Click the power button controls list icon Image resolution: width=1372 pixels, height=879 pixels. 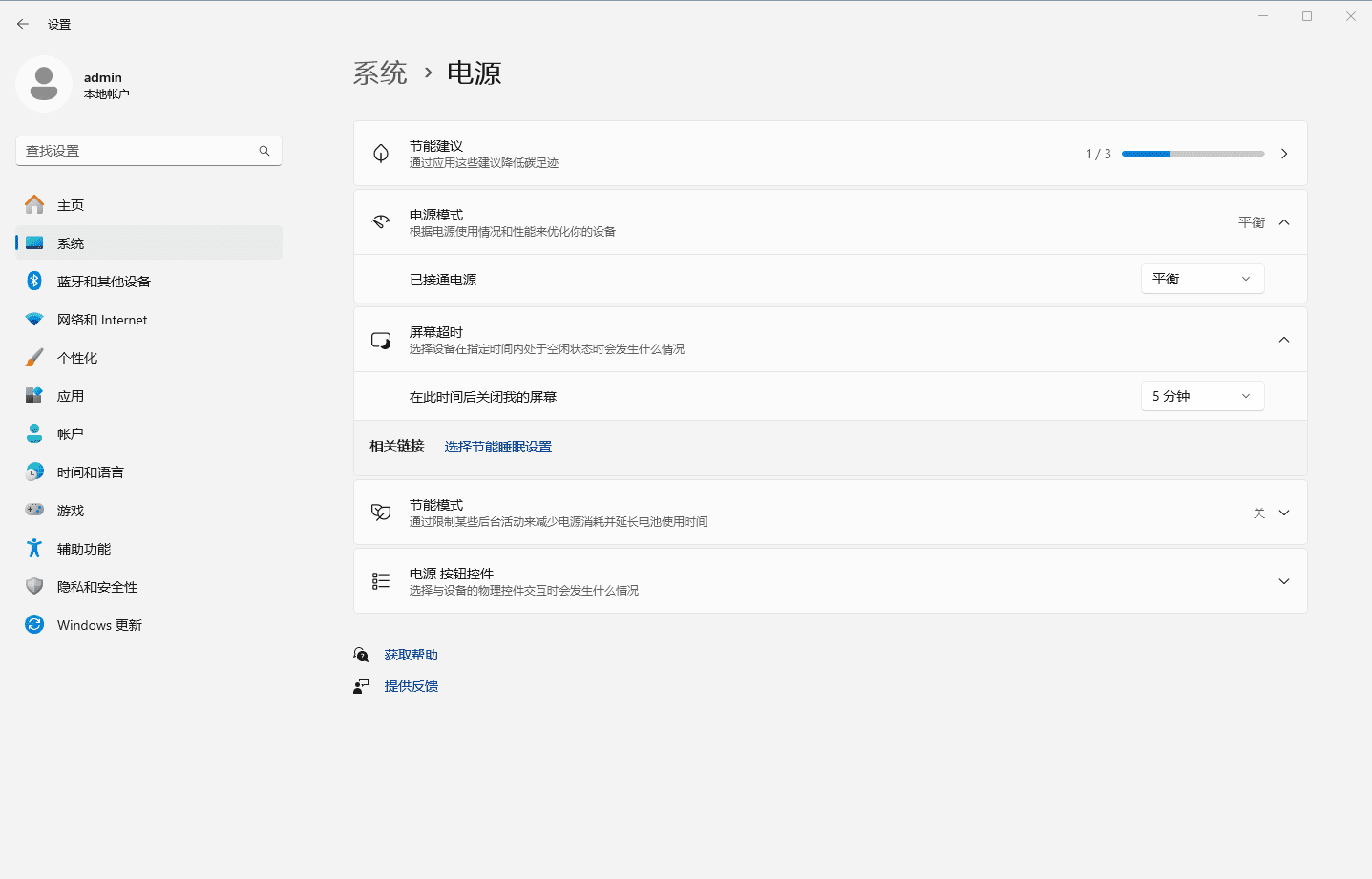coord(381,581)
